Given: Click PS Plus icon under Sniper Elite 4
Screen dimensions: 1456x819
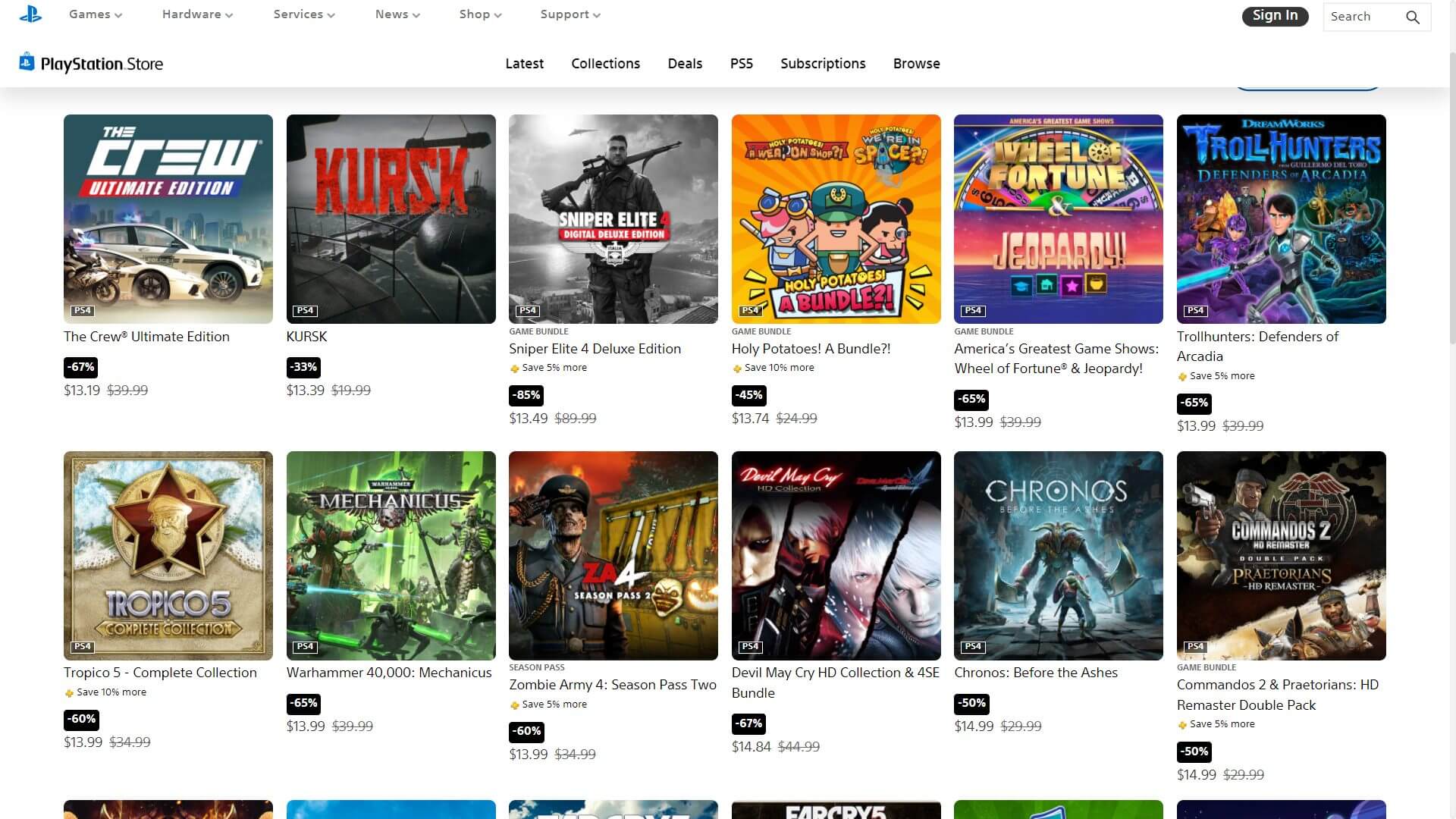Looking at the screenshot, I should (x=515, y=369).
